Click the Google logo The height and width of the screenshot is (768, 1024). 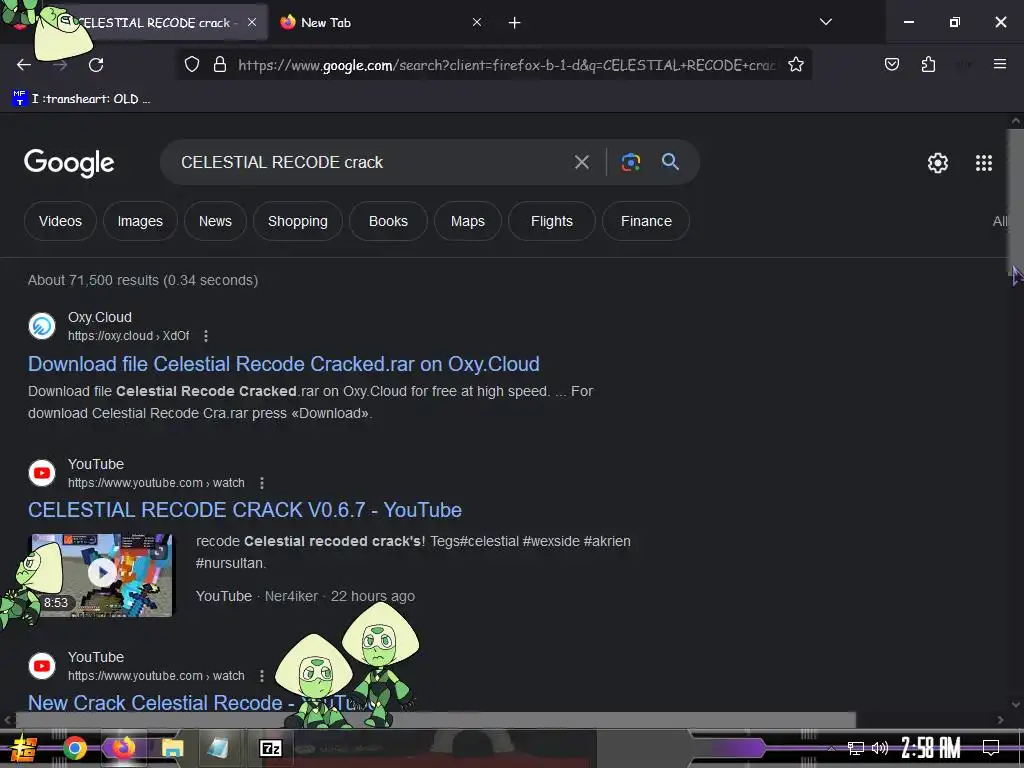coord(69,163)
